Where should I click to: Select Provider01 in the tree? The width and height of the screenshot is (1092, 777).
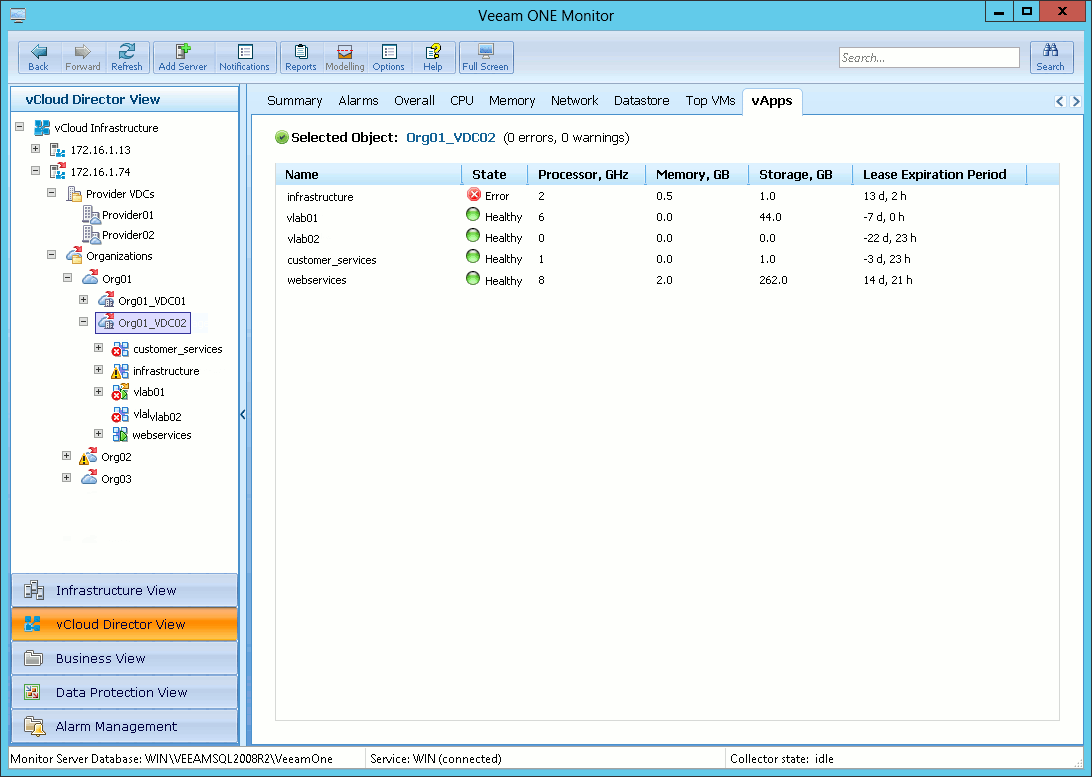(127, 215)
